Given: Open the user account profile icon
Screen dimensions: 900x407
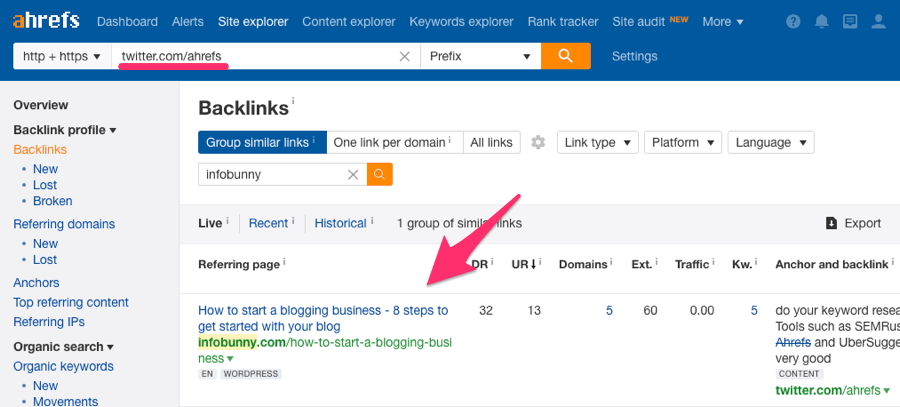Looking at the screenshot, I should pyautogui.click(x=879, y=22).
